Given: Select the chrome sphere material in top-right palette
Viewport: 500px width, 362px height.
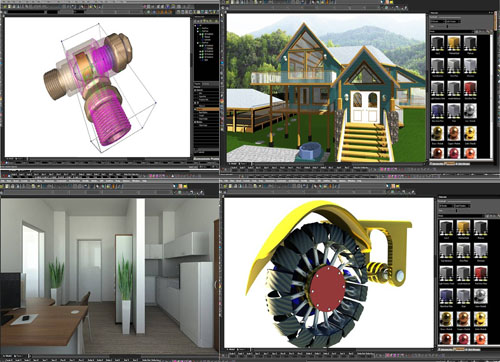Looking at the screenshot, I should click(470, 111).
